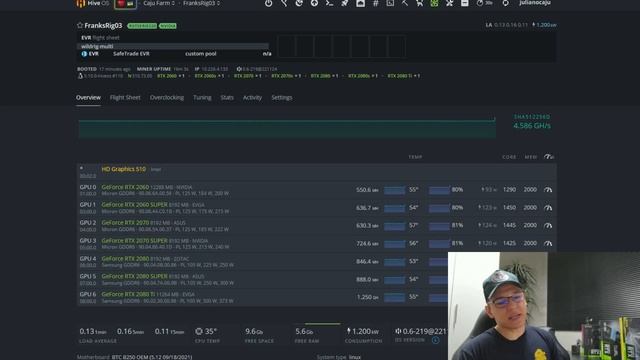
Task: Click the minus box toolbar icon
Action: tap(464, 3)
